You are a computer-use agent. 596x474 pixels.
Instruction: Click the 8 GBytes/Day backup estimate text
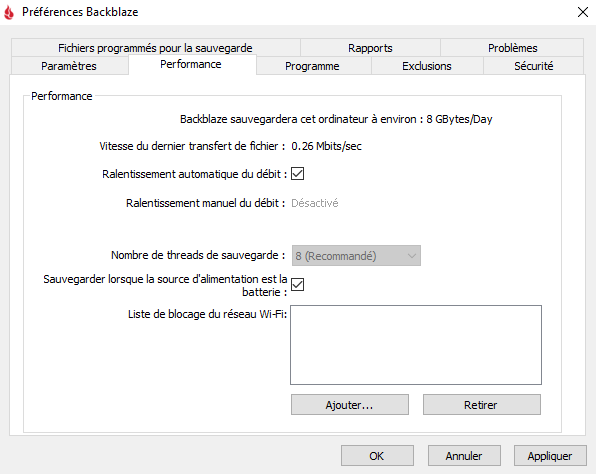[459, 119]
